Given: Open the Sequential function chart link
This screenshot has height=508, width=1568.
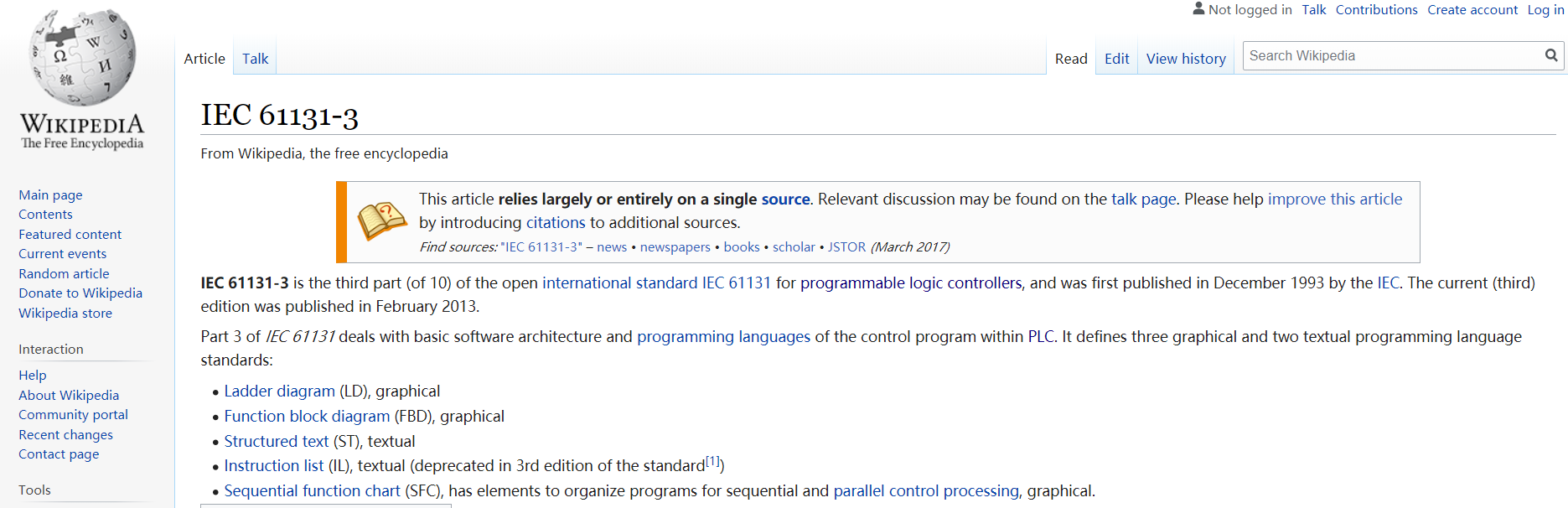Looking at the screenshot, I should pyautogui.click(x=312, y=491).
